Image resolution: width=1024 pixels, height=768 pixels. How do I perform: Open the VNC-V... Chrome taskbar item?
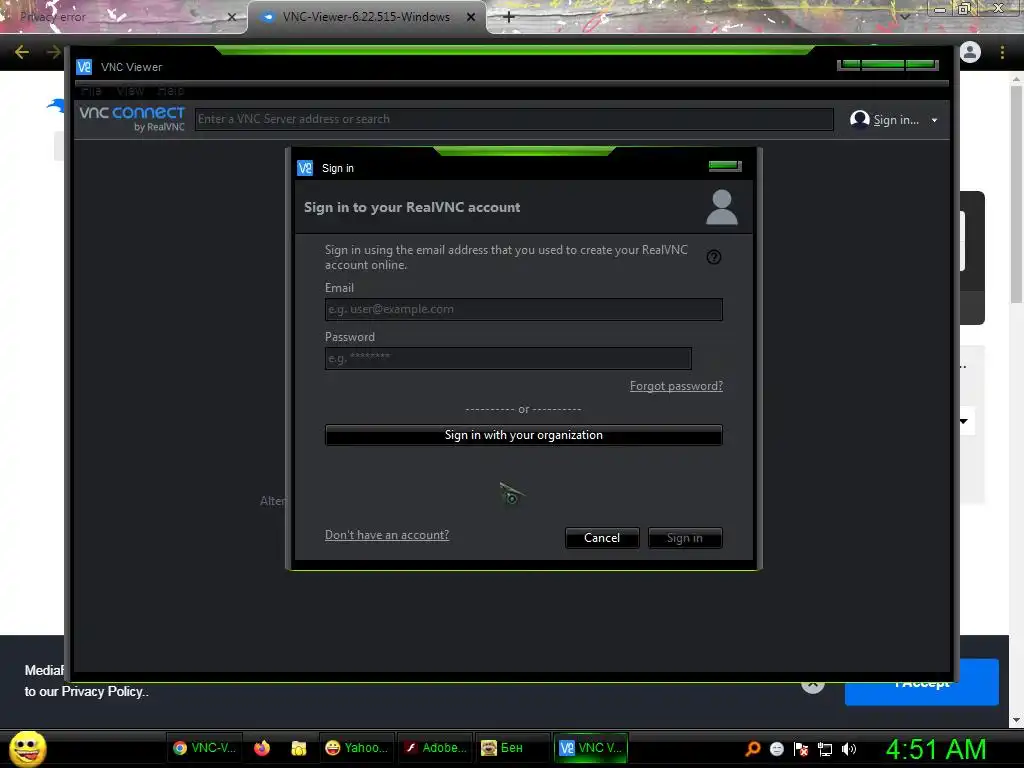[204, 748]
